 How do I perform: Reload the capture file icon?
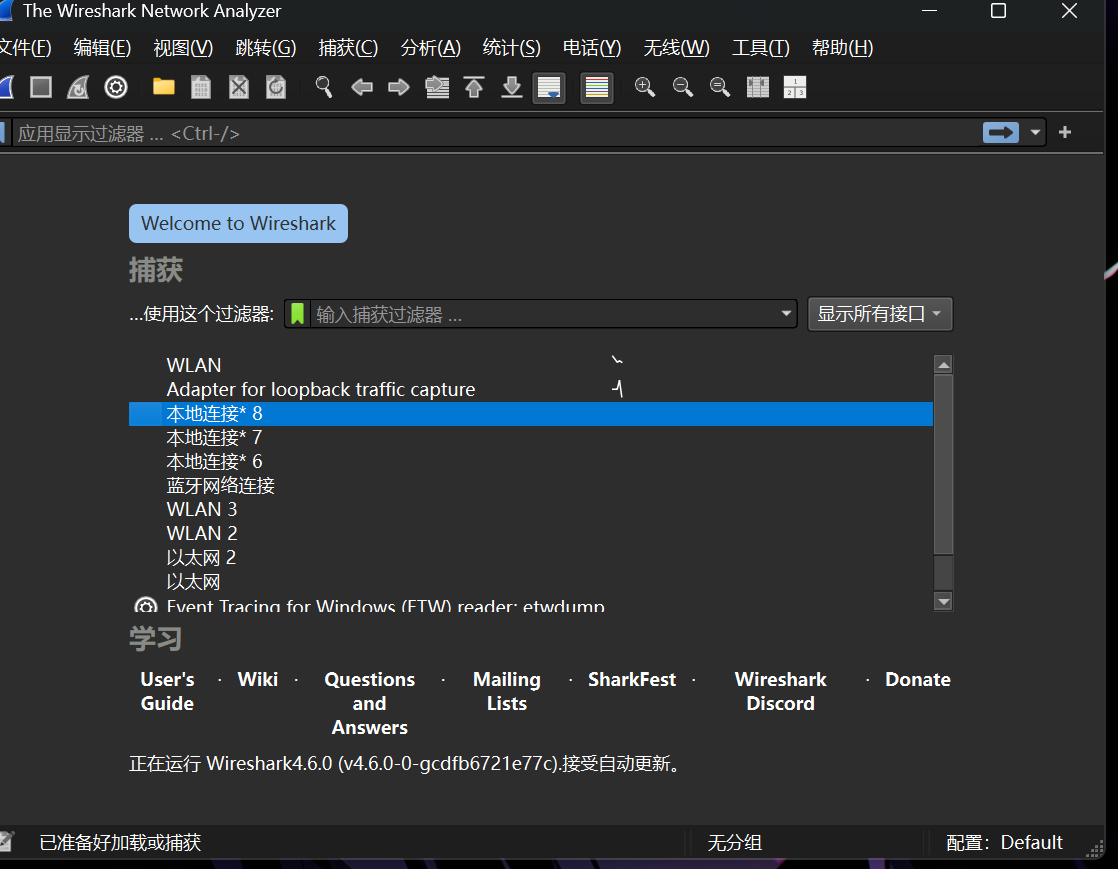275,88
